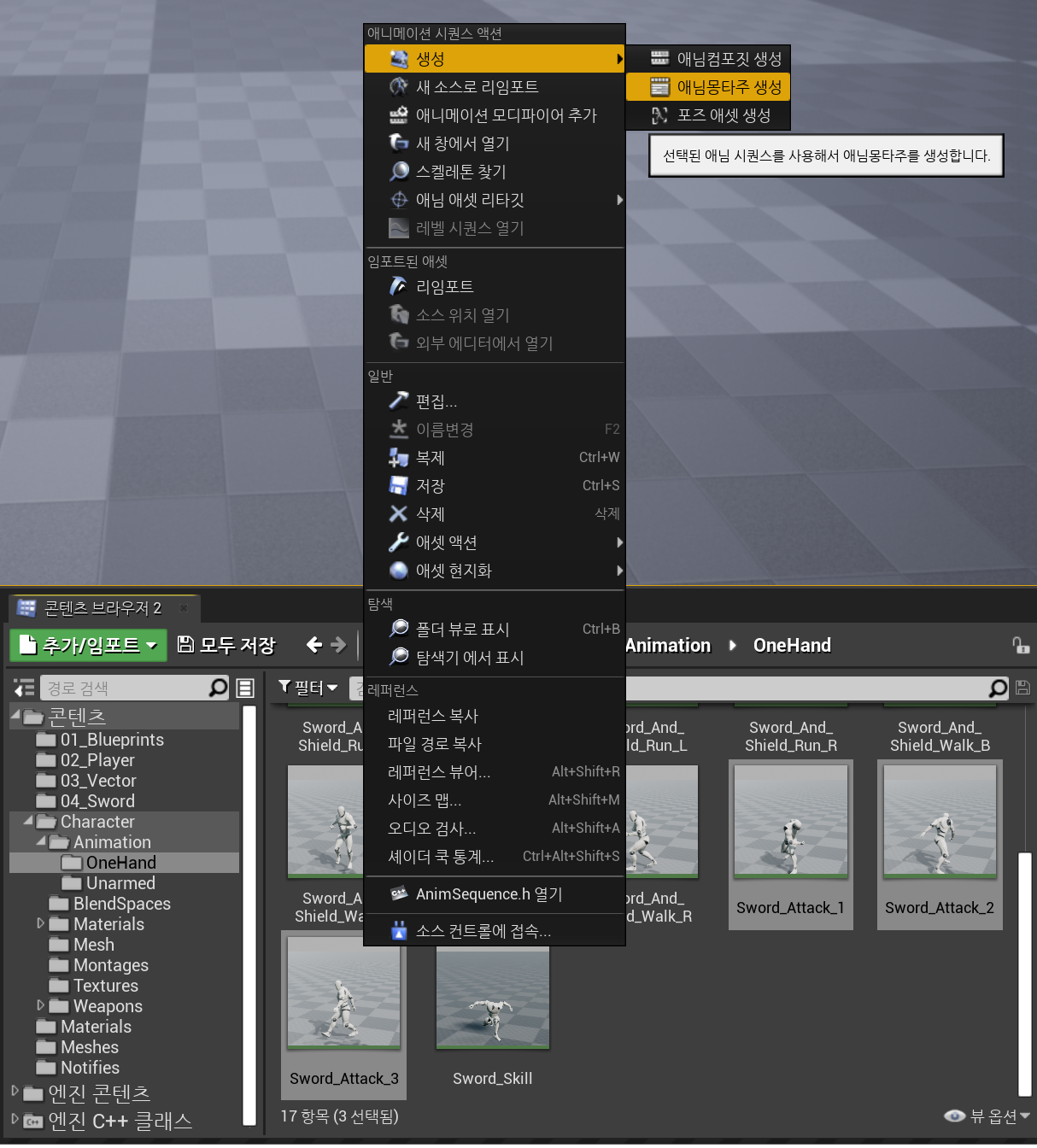Switch to the 콘텐츠 브라우저 2 tab
The height and width of the screenshot is (1148, 1037).
pyautogui.click(x=103, y=608)
